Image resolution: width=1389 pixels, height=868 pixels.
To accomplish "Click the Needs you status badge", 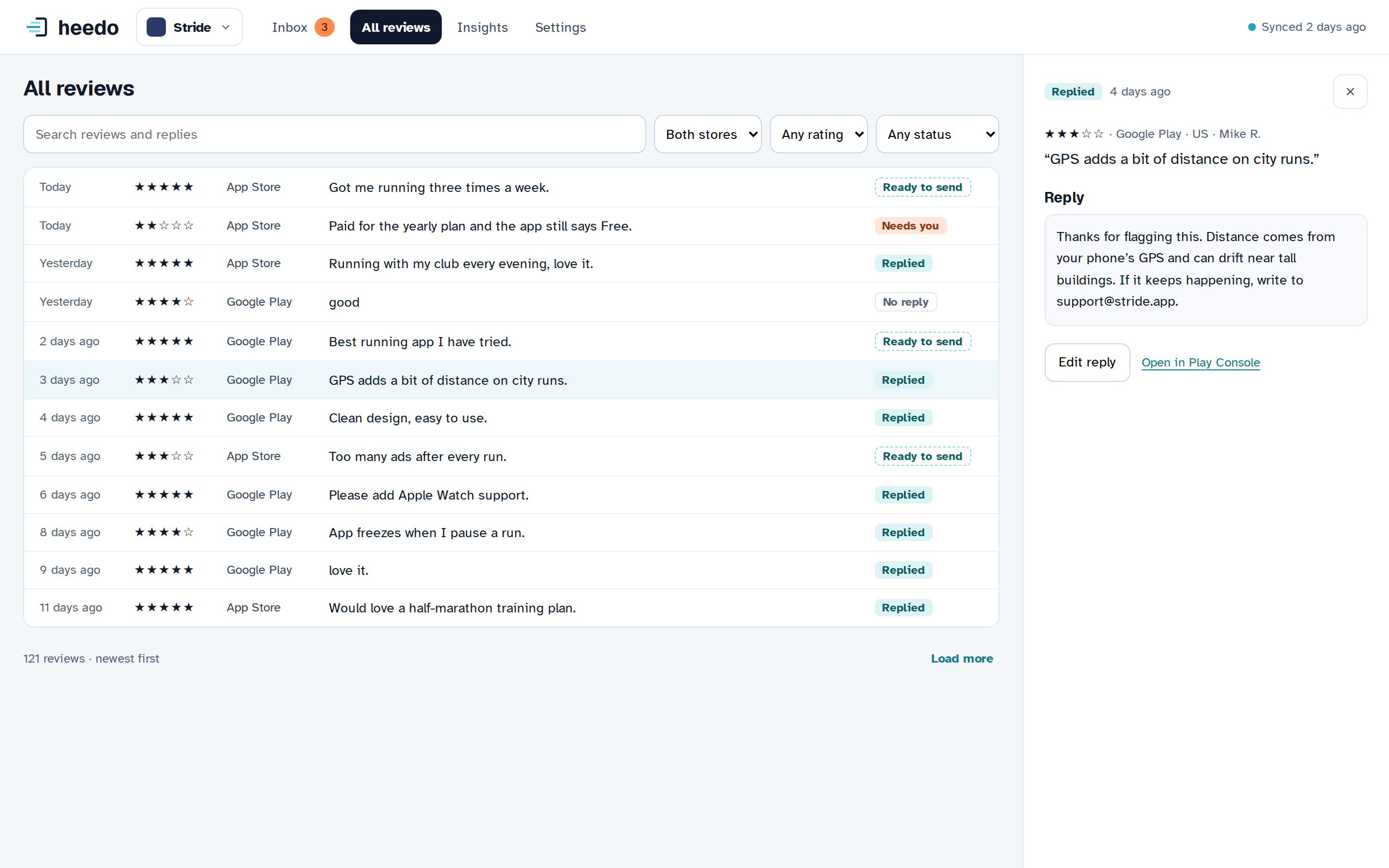I will [x=910, y=226].
